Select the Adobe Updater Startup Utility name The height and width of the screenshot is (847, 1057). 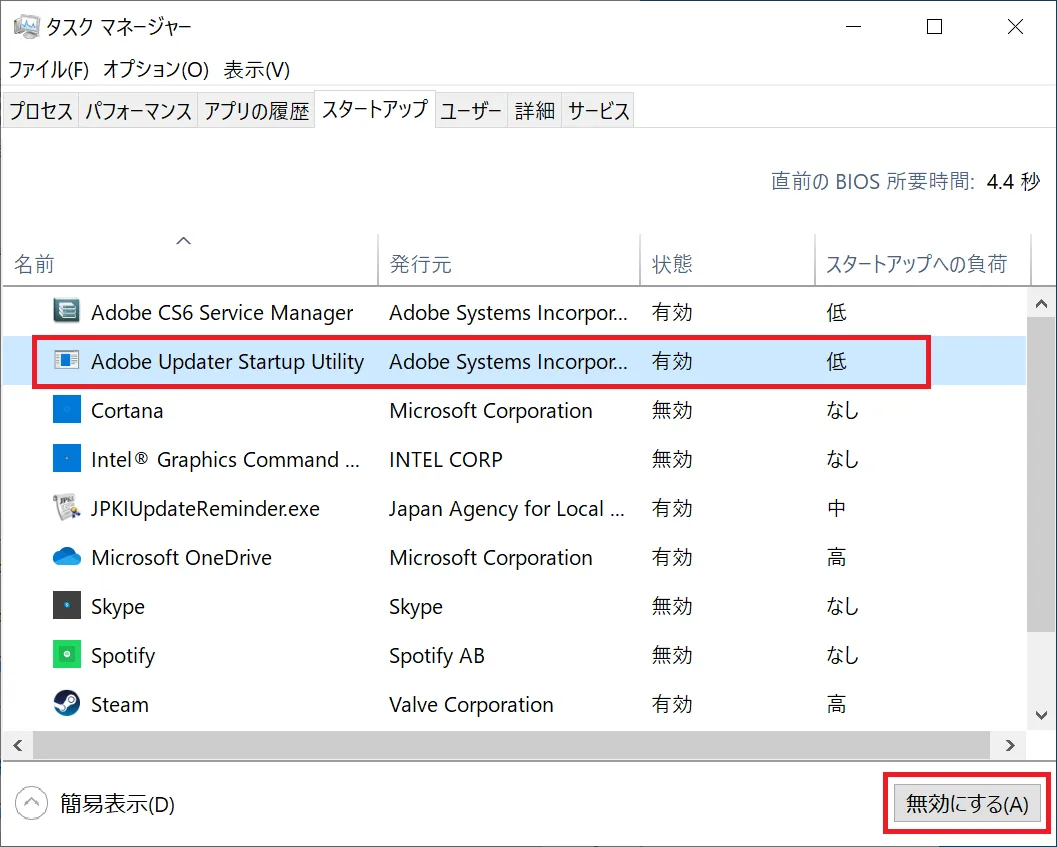point(227,361)
